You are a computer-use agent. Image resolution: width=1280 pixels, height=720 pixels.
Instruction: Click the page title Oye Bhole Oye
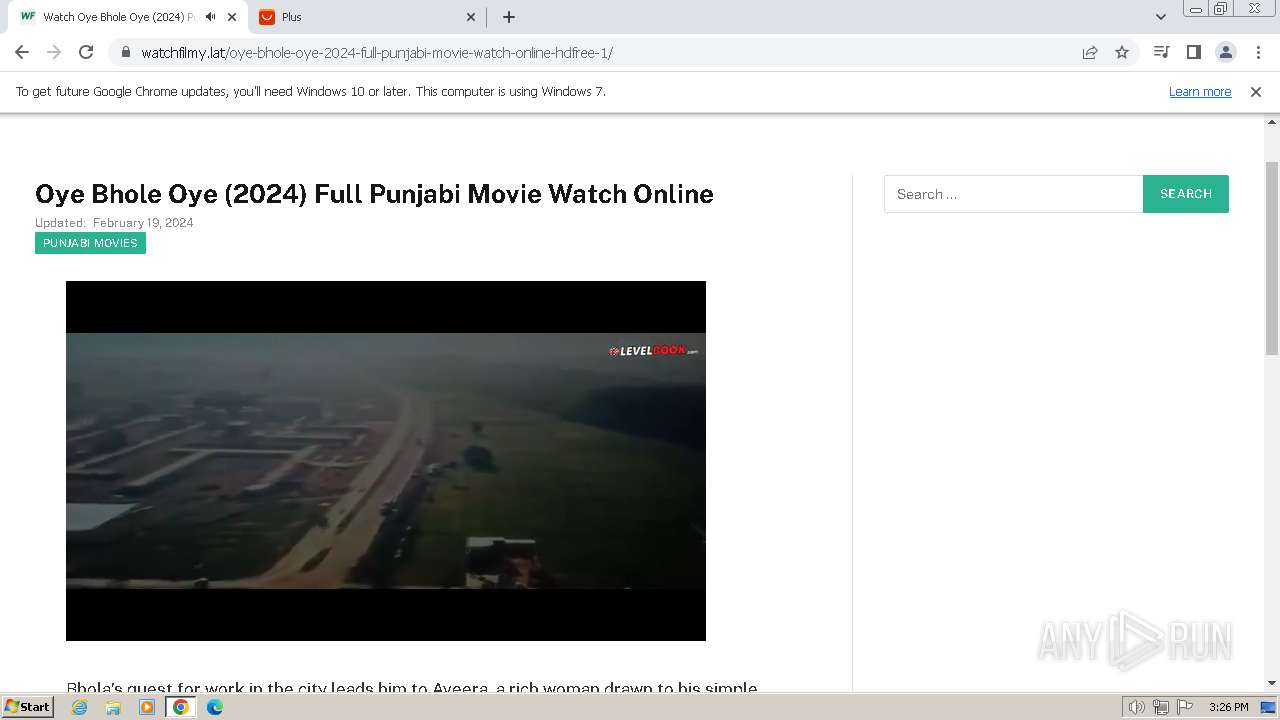tap(374, 194)
